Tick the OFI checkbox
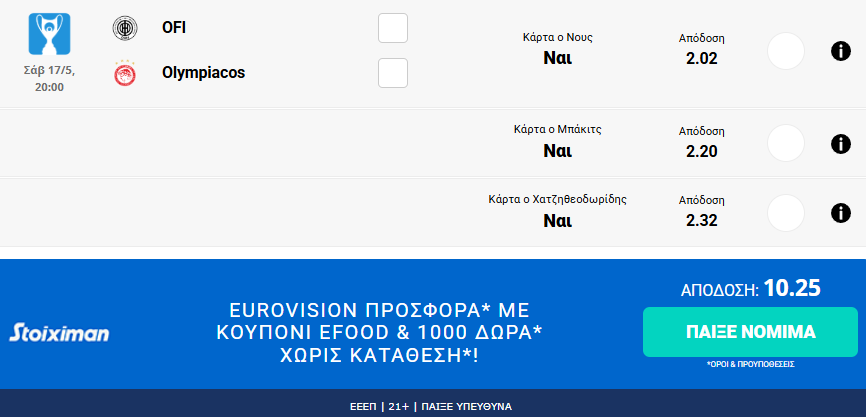The height and width of the screenshot is (417, 866). pyautogui.click(x=393, y=28)
